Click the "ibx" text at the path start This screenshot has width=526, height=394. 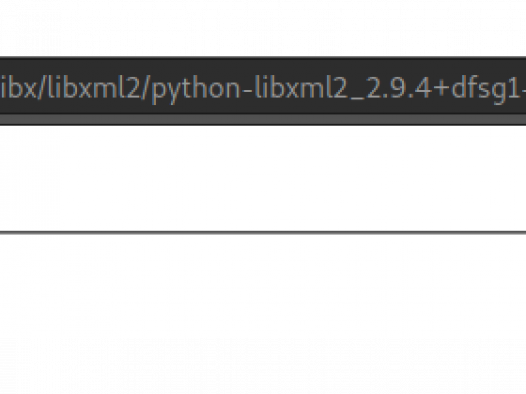tap(18, 88)
